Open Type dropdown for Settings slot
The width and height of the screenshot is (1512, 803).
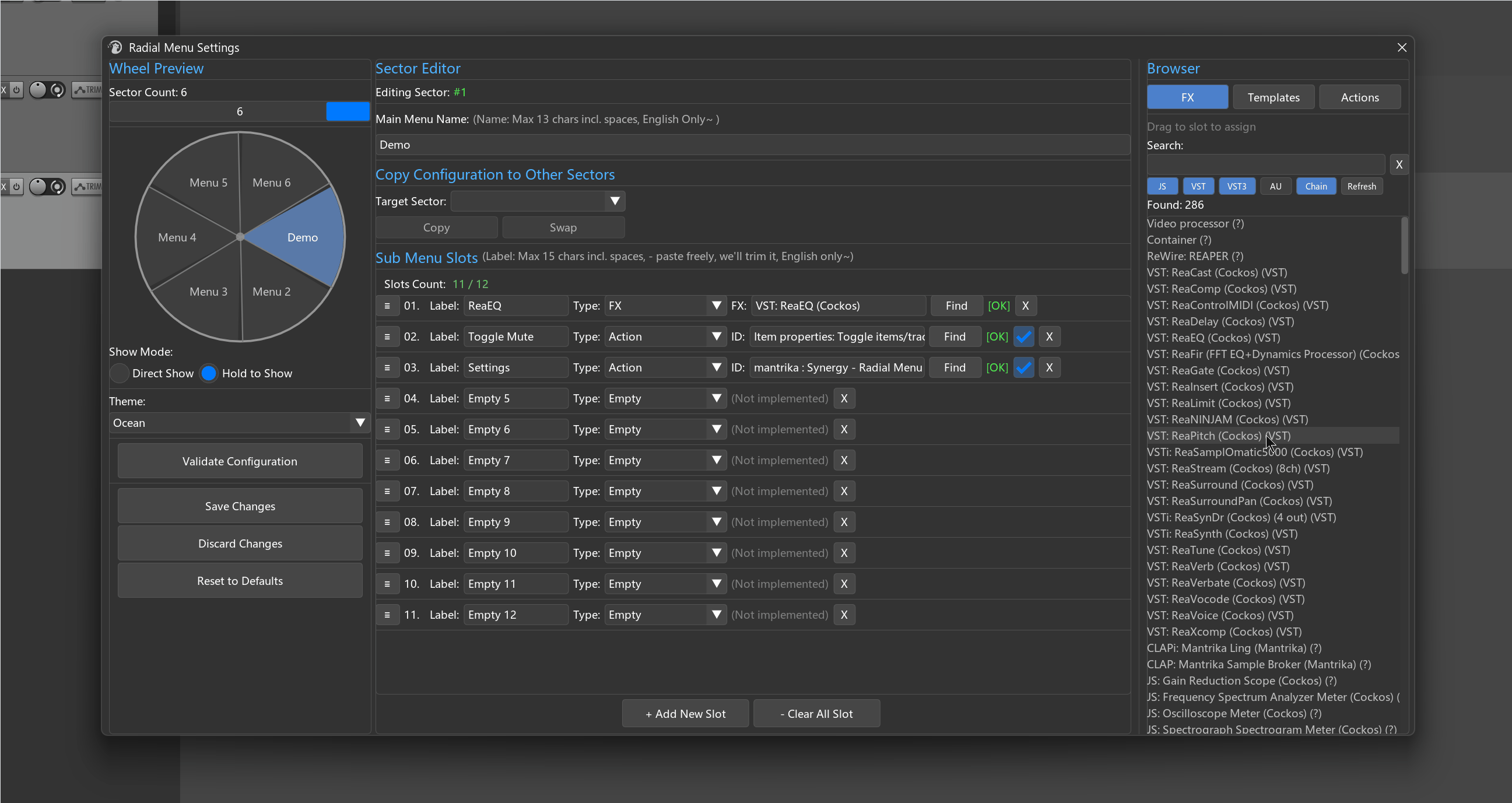665,367
